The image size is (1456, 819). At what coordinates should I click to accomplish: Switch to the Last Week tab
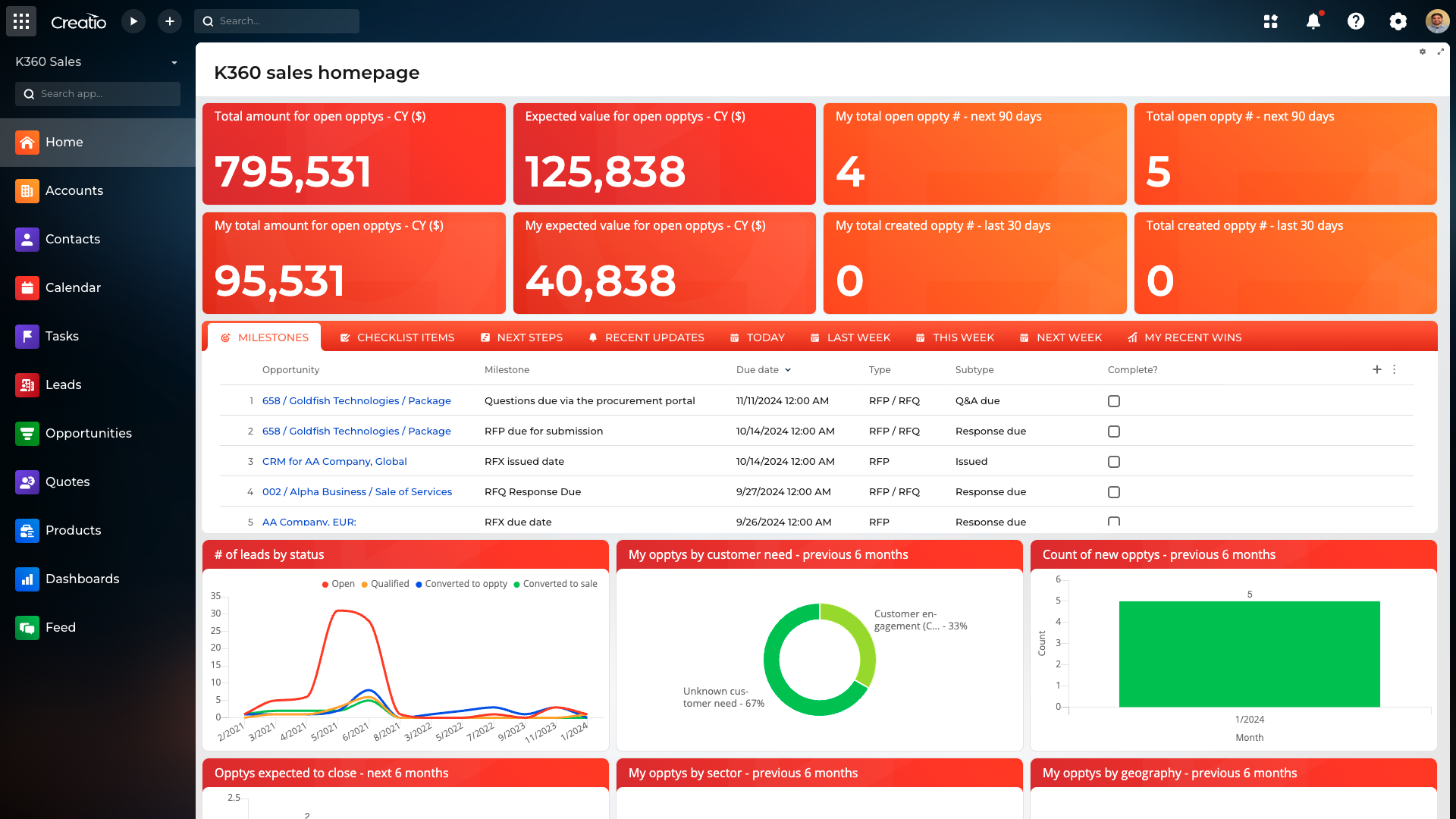pyautogui.click(x=850, y=337)
